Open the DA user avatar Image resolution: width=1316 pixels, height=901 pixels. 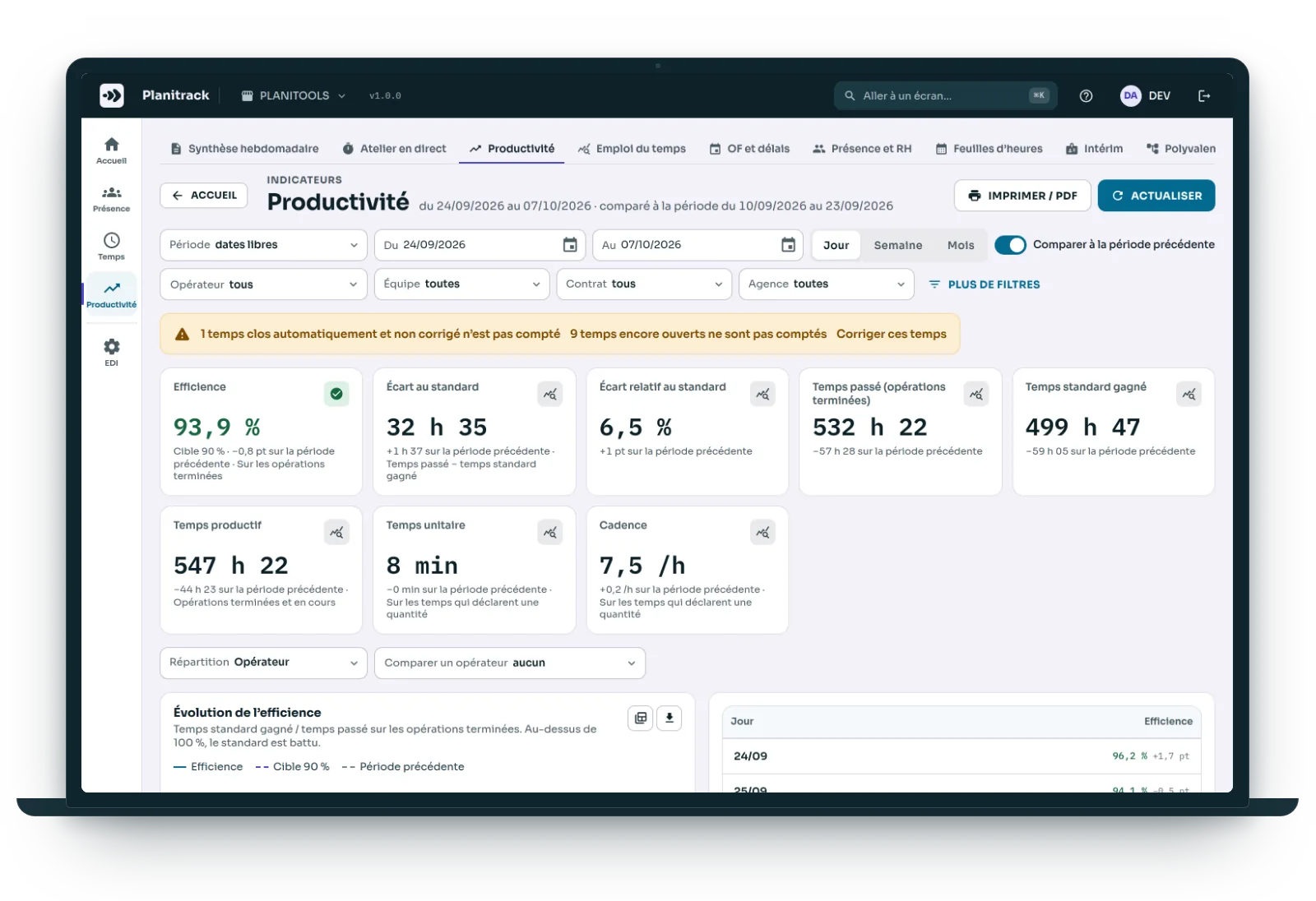1131,95
